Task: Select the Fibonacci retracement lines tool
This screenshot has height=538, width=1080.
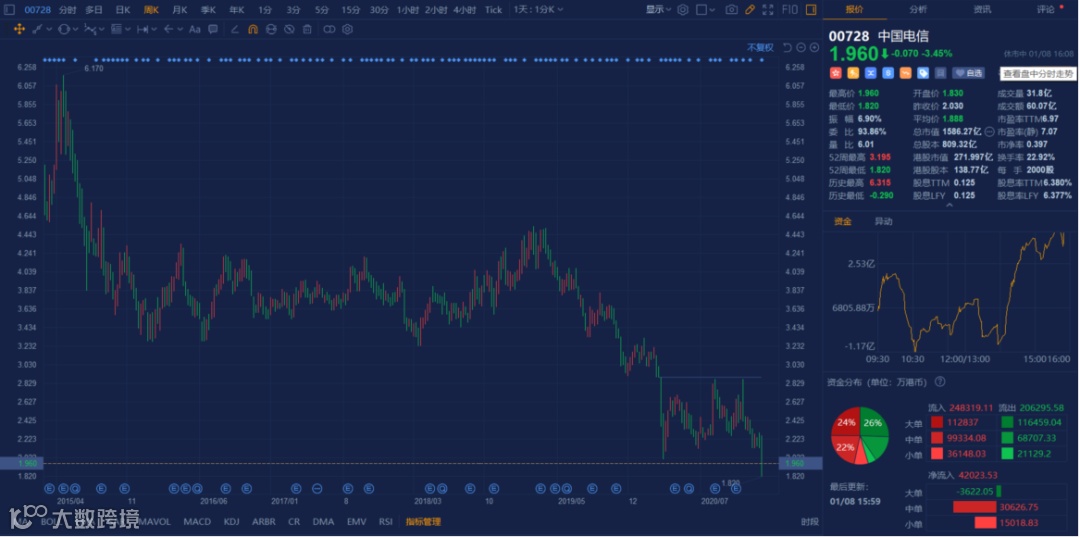Action: click(116, 30)
